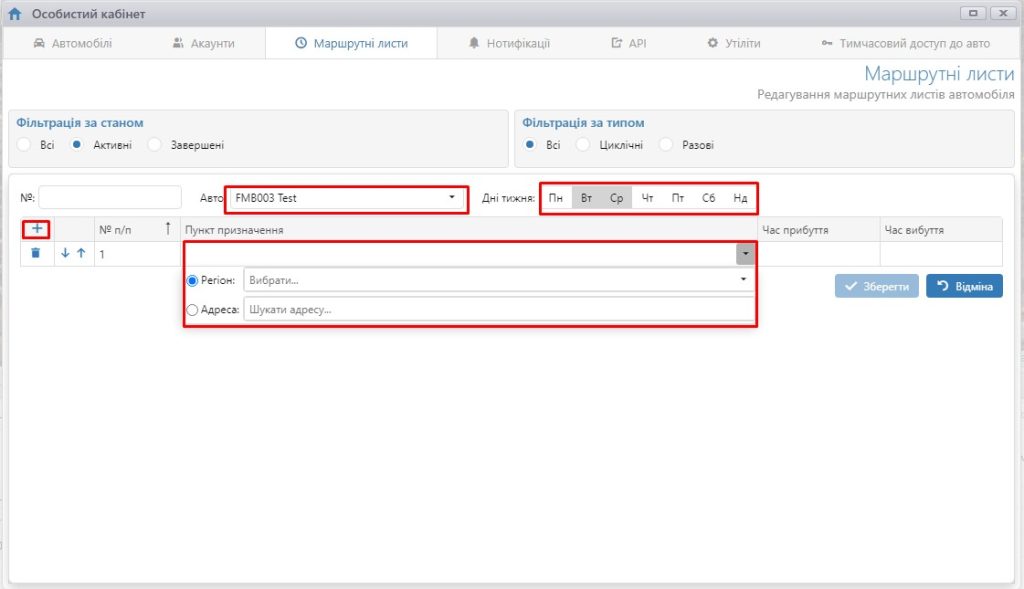Click the departure time cell in row 1
The height and width of the screenshot is (589, 1024).
(941, 254)
